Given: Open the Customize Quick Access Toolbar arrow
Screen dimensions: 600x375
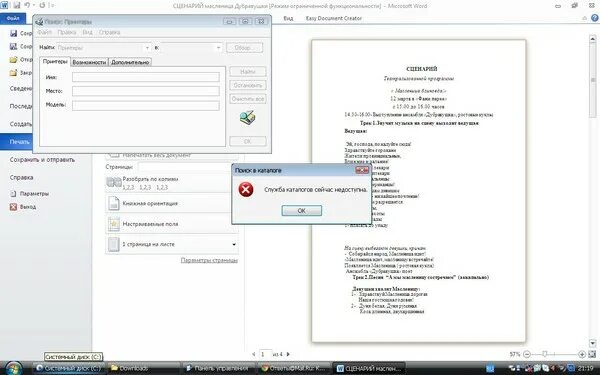Looking at the screenshot, I should pyautogui.click(x=52, y=5).
